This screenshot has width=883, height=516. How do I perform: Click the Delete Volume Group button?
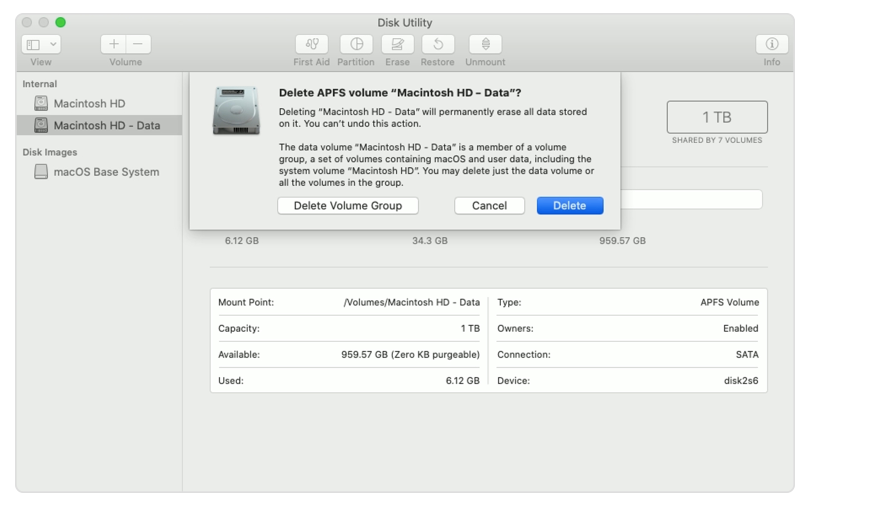(348, 206)
